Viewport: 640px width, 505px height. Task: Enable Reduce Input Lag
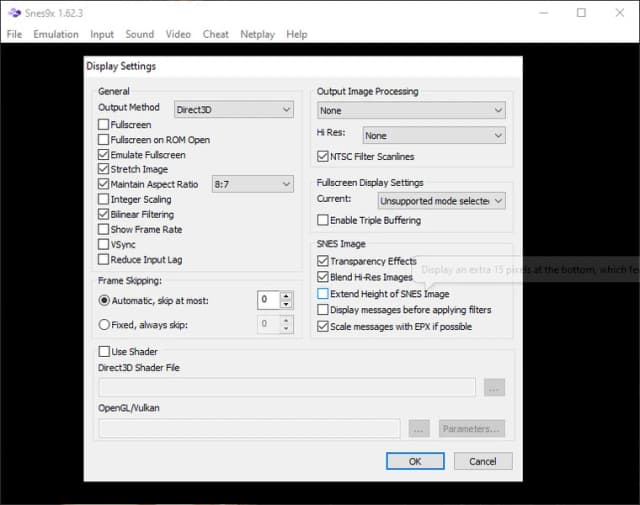coord(104,260)
